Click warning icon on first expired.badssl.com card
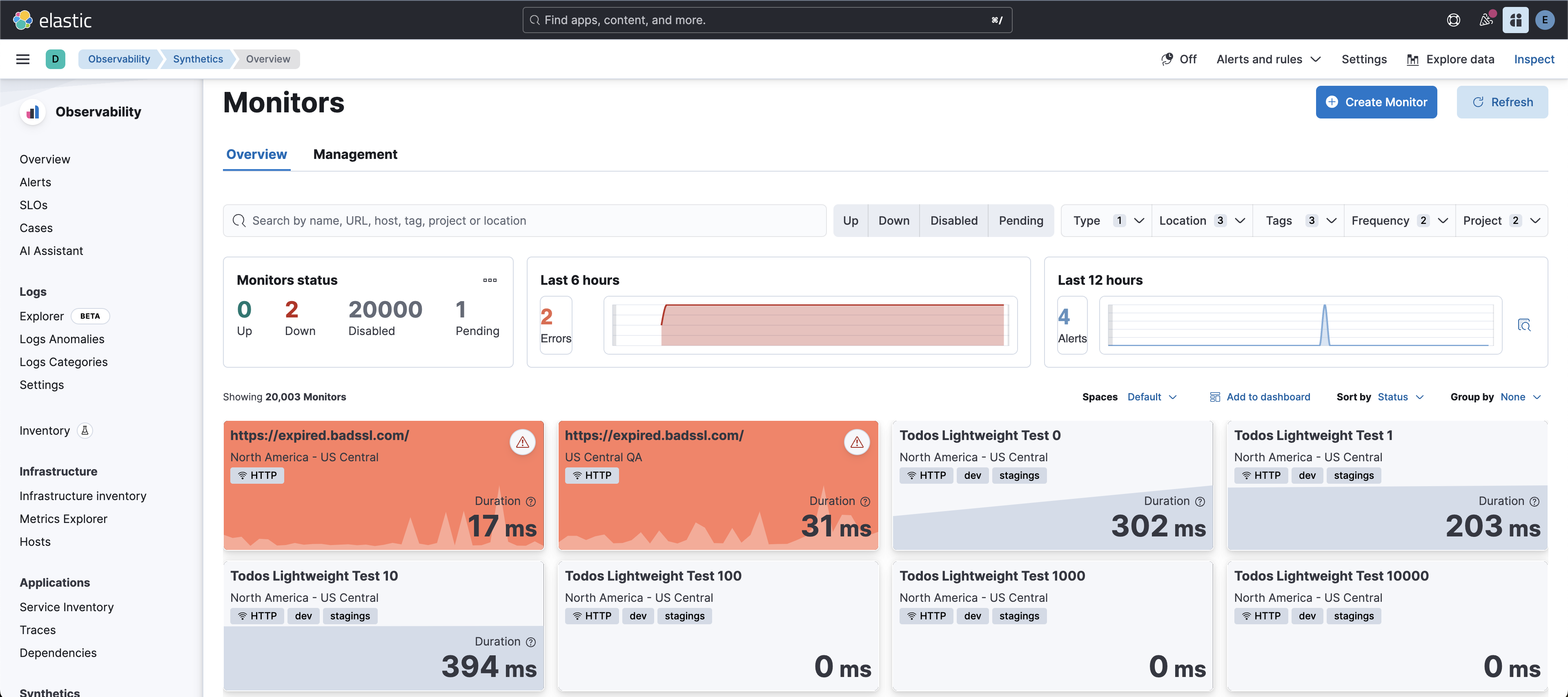The width and height of the screenshot is (1568, 697). (522, 442)
